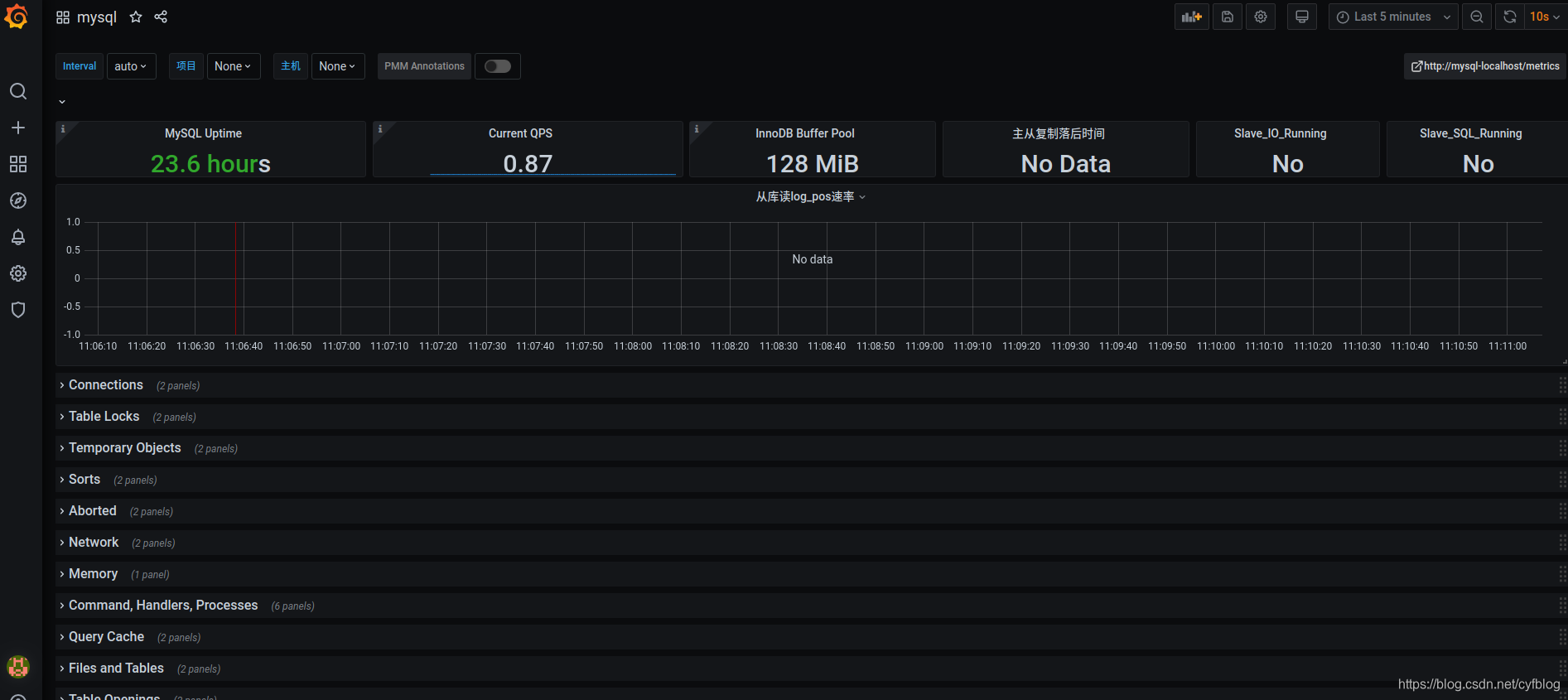Click the PMM Annotations label
The height and width of the screenshot is (700, 1568).
point(424,66)
